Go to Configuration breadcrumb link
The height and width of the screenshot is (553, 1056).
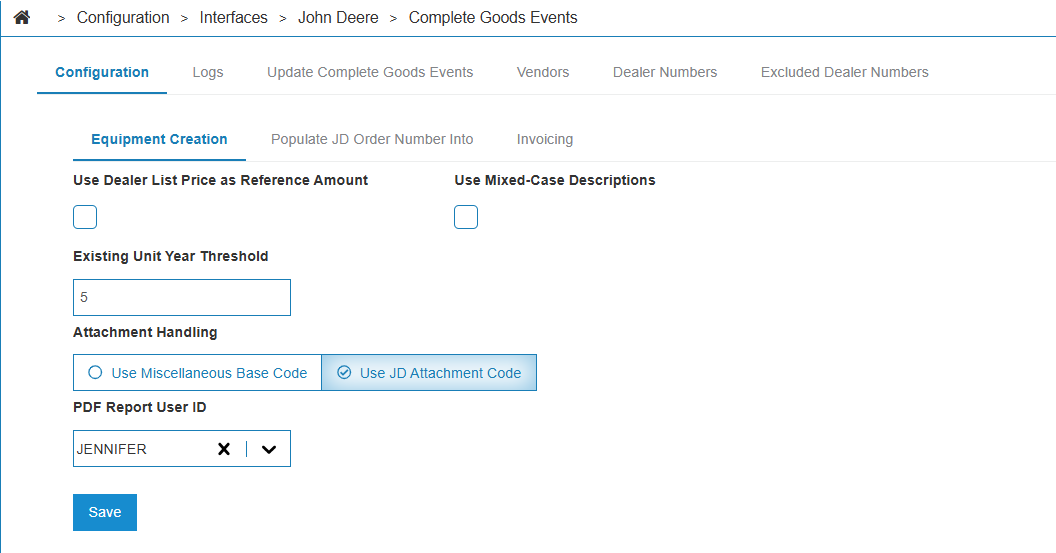point(123,18)
